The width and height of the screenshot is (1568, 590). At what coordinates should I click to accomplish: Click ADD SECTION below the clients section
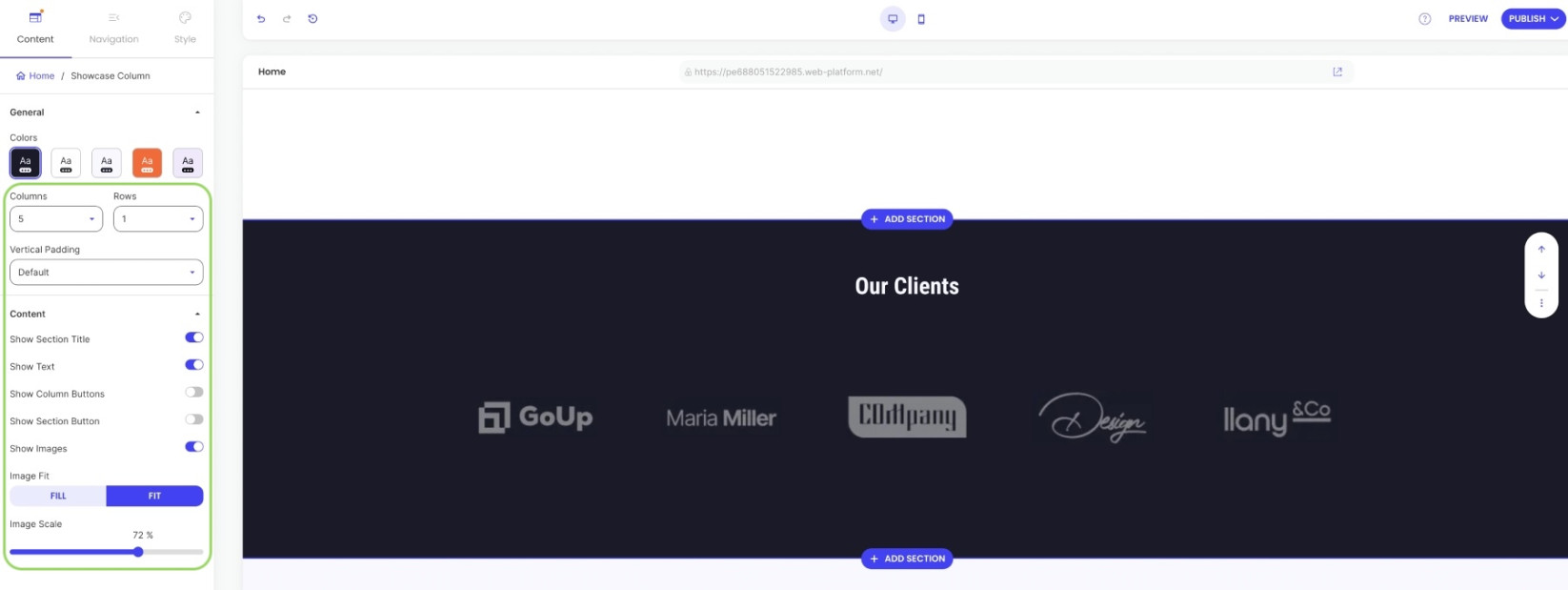[x=907, y=559]
